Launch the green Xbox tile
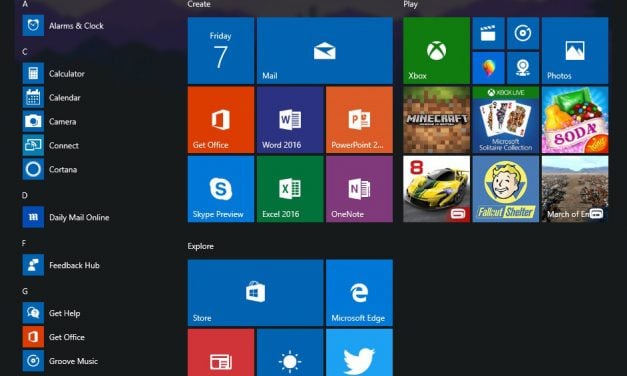This screenshot has width=627, height=376. [x=437, y=50]
